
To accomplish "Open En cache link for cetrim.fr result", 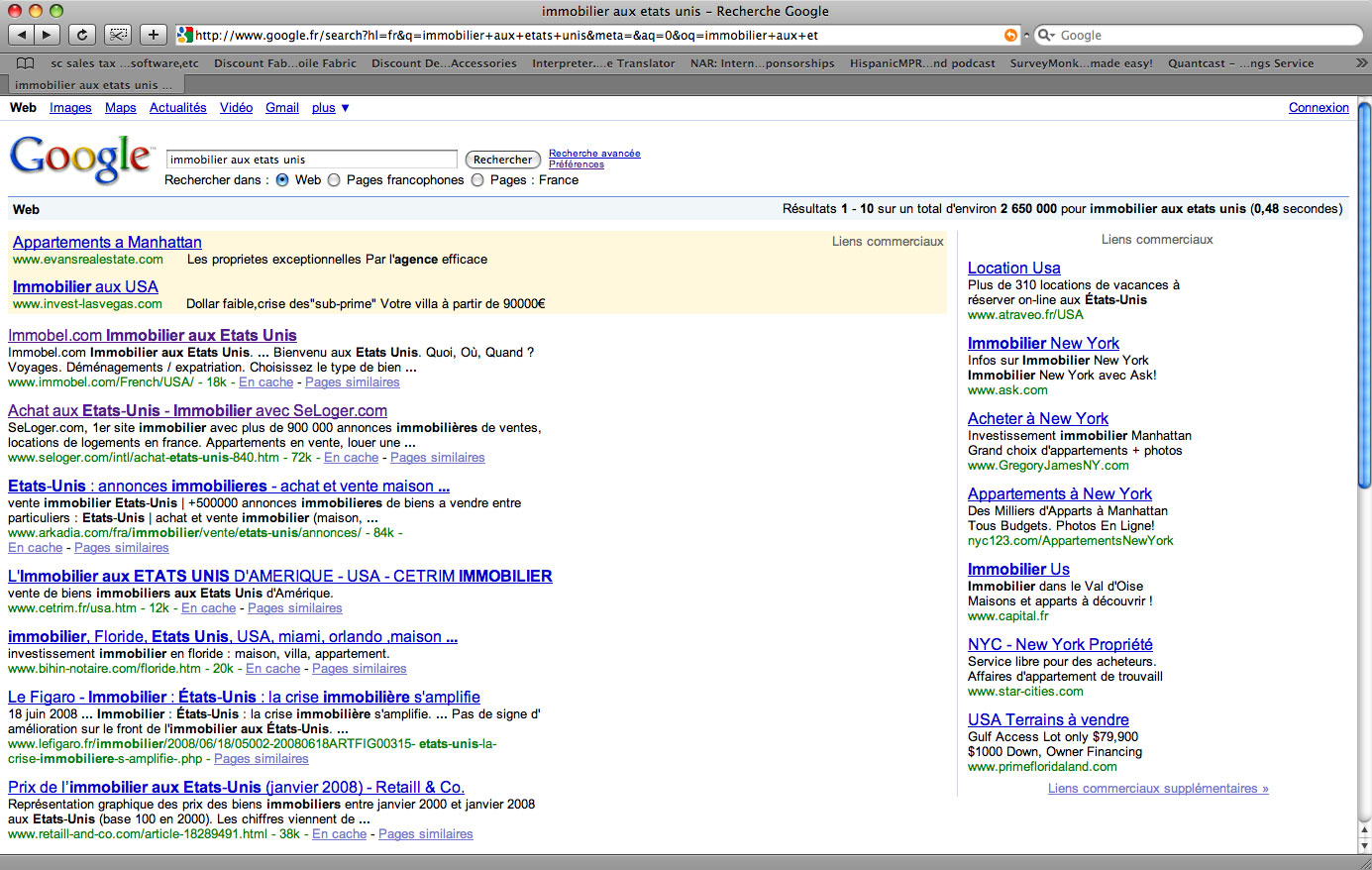I will point(208,608).
